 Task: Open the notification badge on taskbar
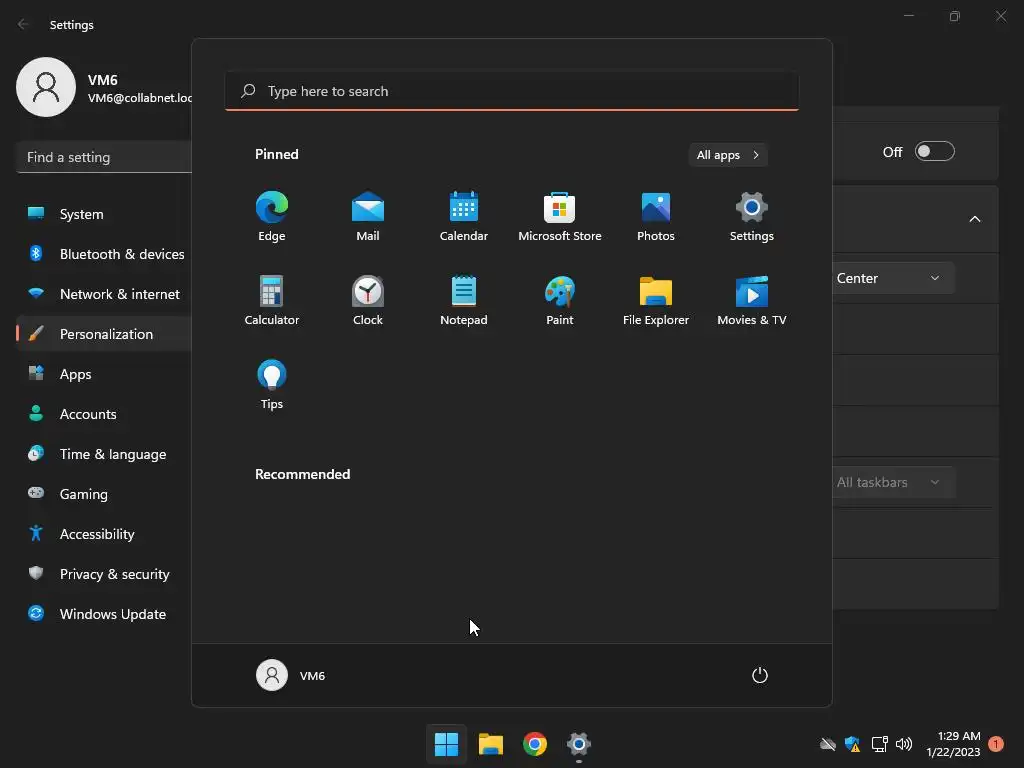pyautogui.click(x=996, y=744)
